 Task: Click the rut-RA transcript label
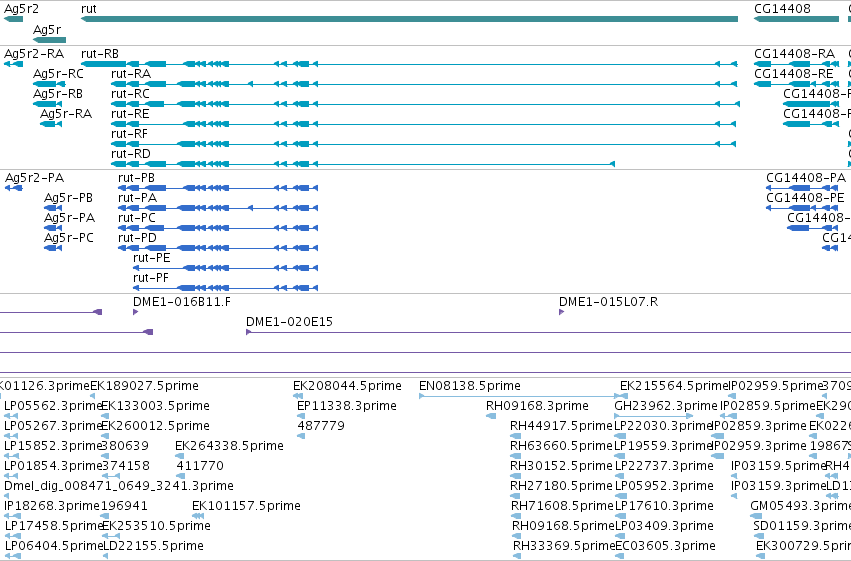point(131,74)
